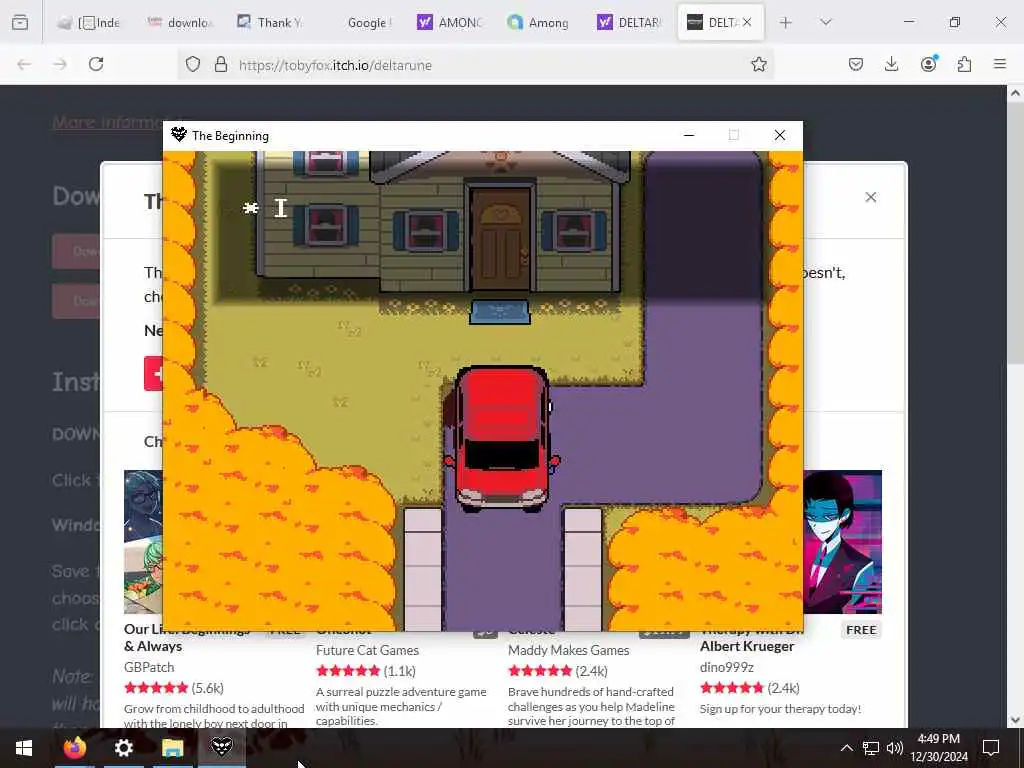Open a new browser tab
The height and width of the screenshot is (768, 1024).
pos(786,23)
